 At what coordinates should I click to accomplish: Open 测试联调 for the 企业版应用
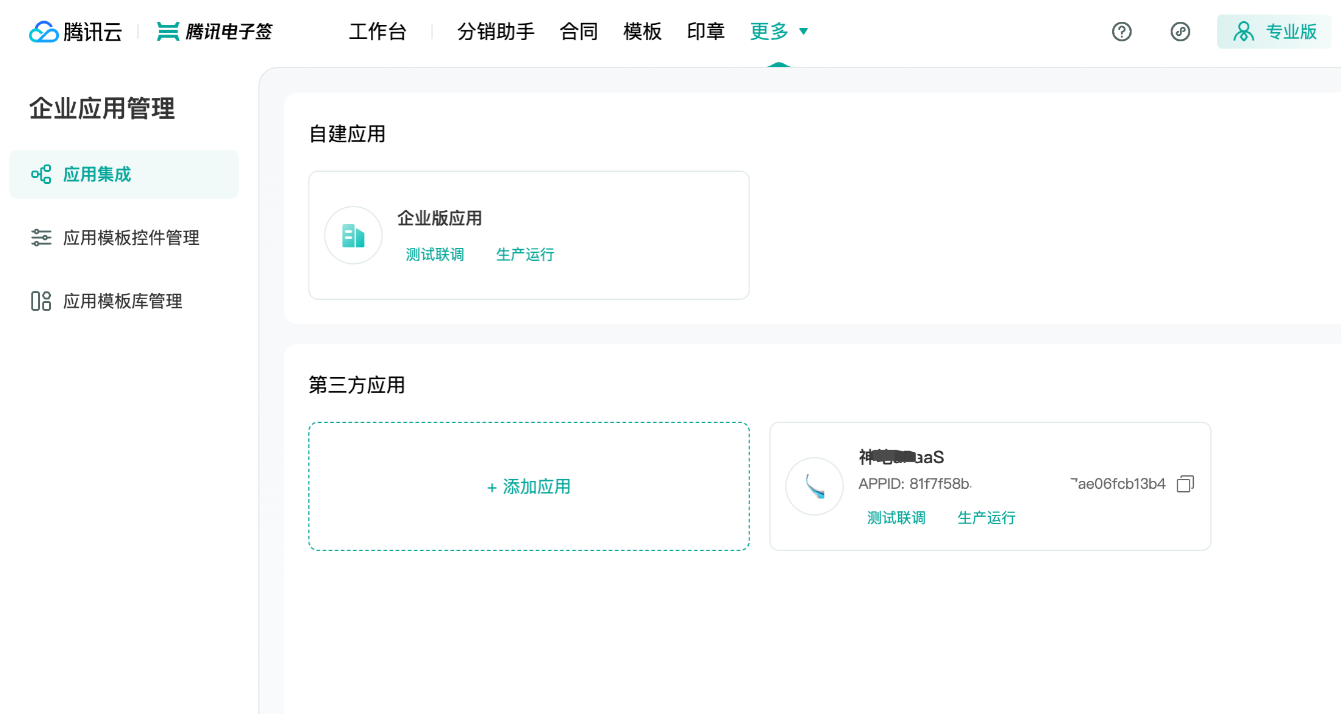(x=434, y=254)
